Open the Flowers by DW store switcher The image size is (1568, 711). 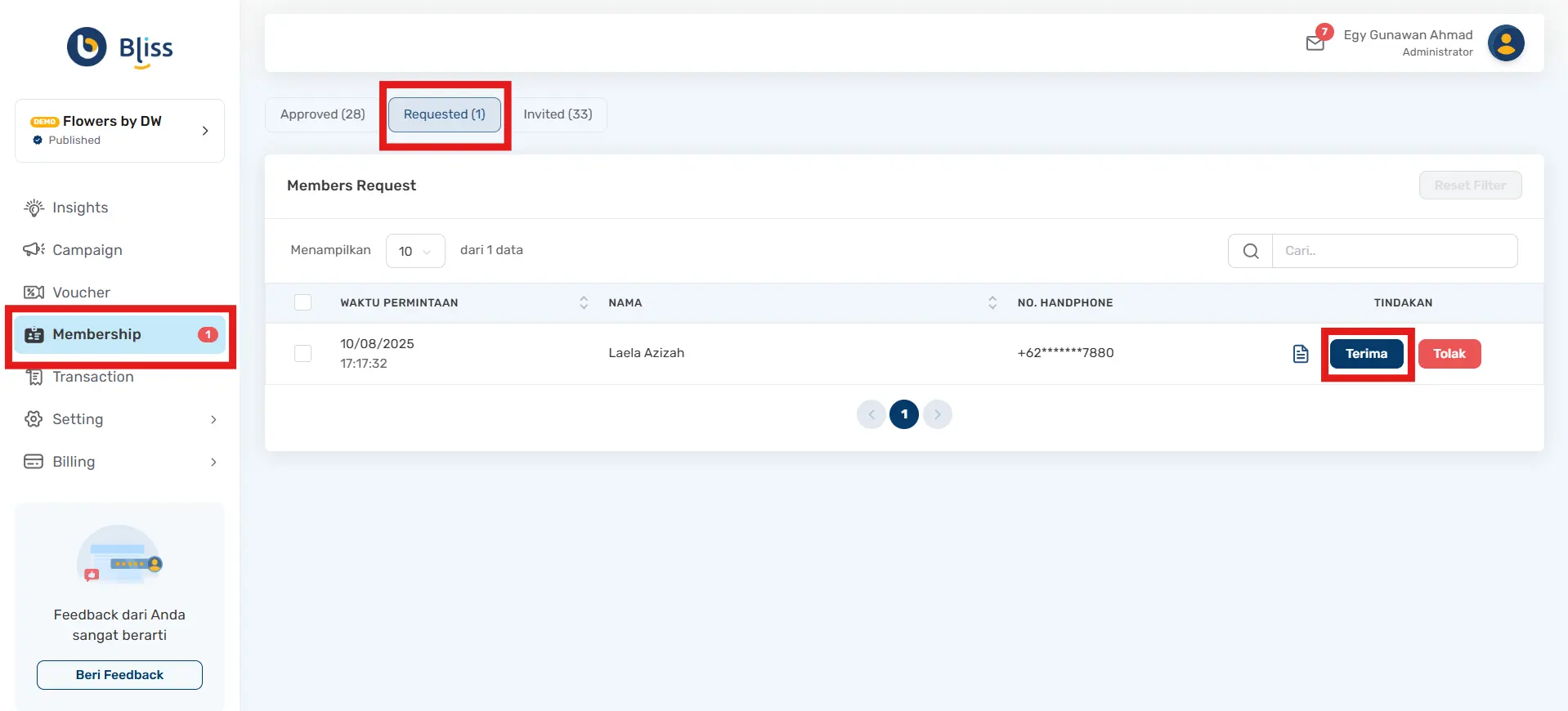click(x=119, y=131)
